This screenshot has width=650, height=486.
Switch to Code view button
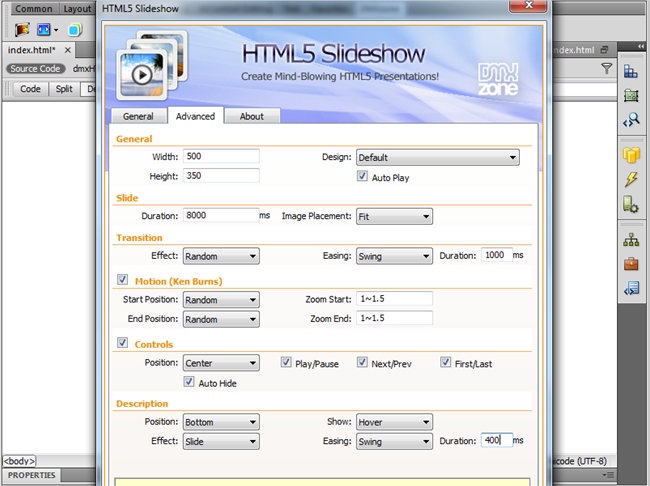pos(31,89)
